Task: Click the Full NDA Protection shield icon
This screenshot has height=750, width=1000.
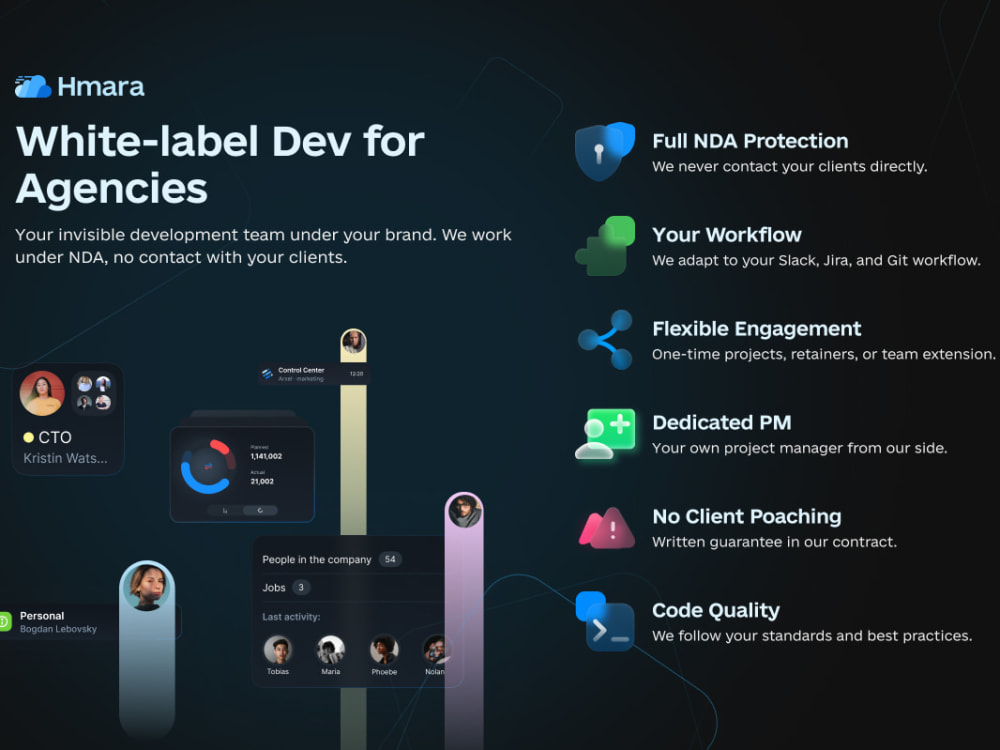Action: (x=604, y=151)
